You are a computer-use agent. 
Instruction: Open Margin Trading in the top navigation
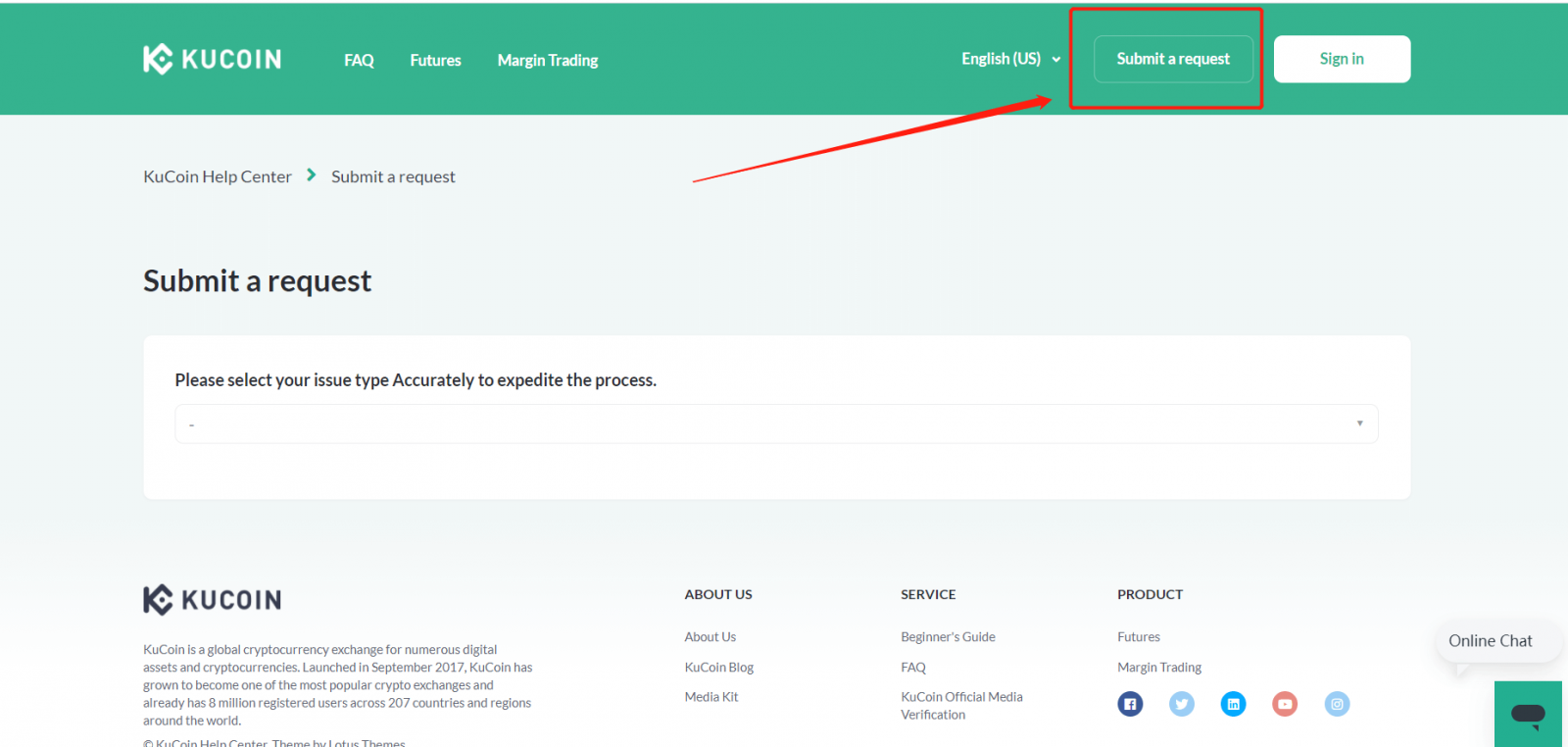[x=548, y=60]
